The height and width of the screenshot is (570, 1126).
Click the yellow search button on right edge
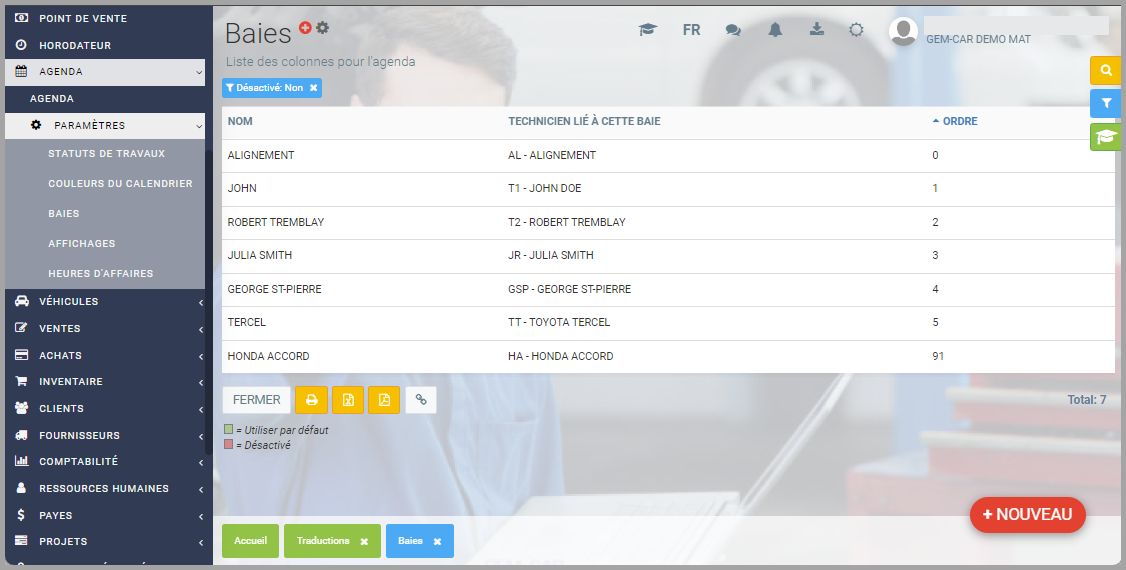(1105, 71)
